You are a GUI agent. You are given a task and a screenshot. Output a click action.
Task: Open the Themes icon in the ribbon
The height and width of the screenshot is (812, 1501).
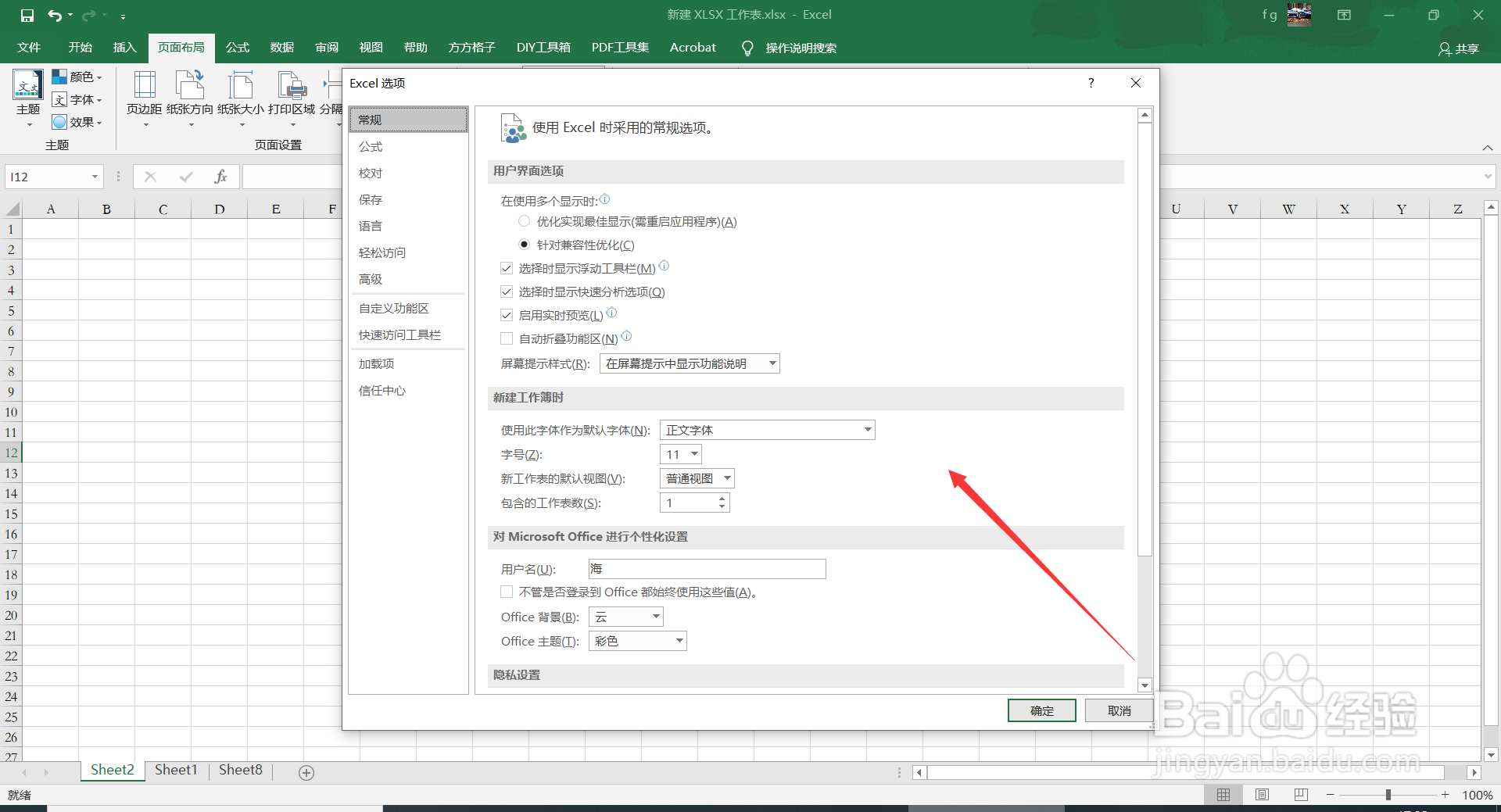[28, 84]
